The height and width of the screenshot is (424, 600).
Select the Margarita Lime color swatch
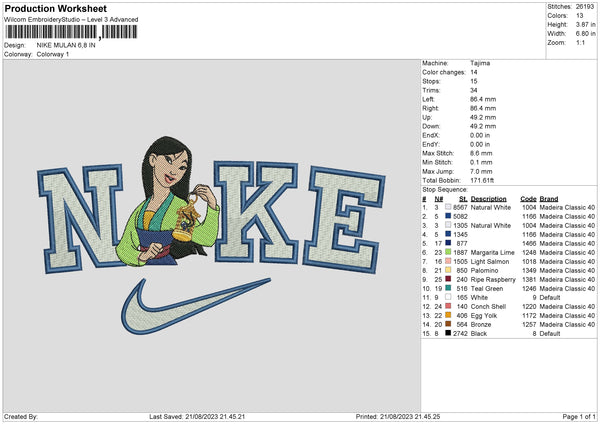pos(448,252)
